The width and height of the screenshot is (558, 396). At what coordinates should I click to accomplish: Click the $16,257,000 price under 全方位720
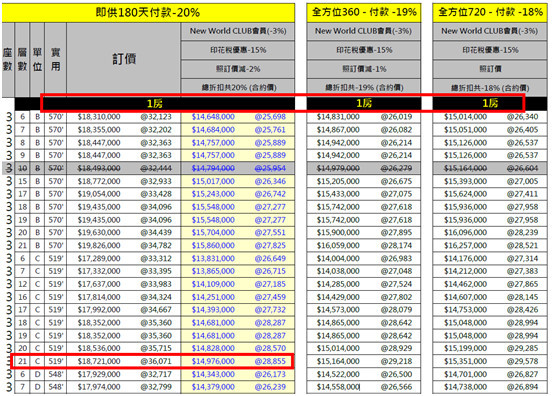(465, 245)
